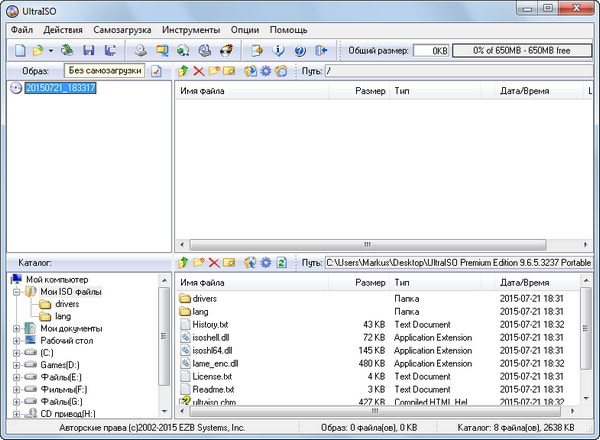Click the green Up arrow in catalog toolbar

coord(182,262)
